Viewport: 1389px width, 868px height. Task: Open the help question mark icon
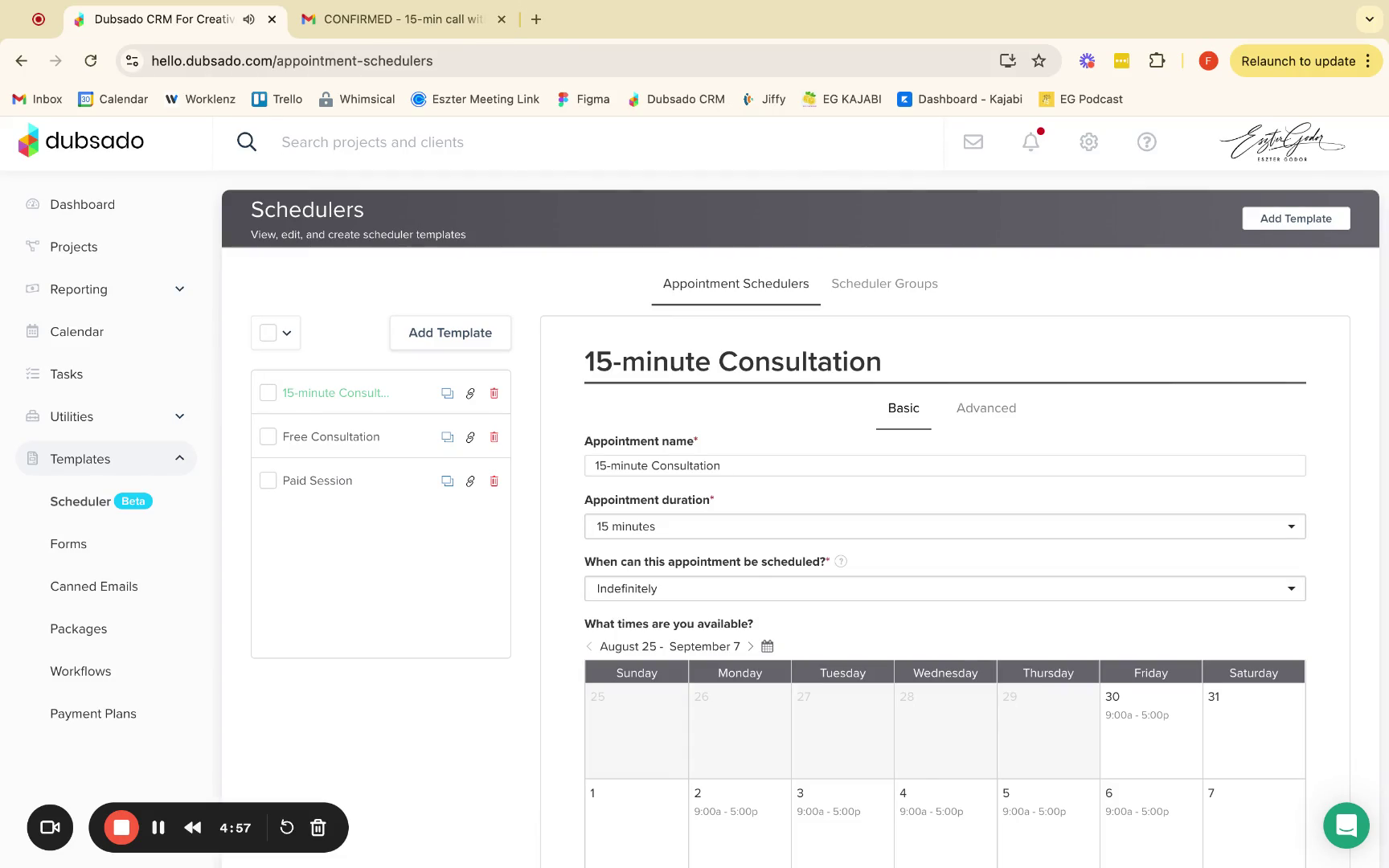1147,142
